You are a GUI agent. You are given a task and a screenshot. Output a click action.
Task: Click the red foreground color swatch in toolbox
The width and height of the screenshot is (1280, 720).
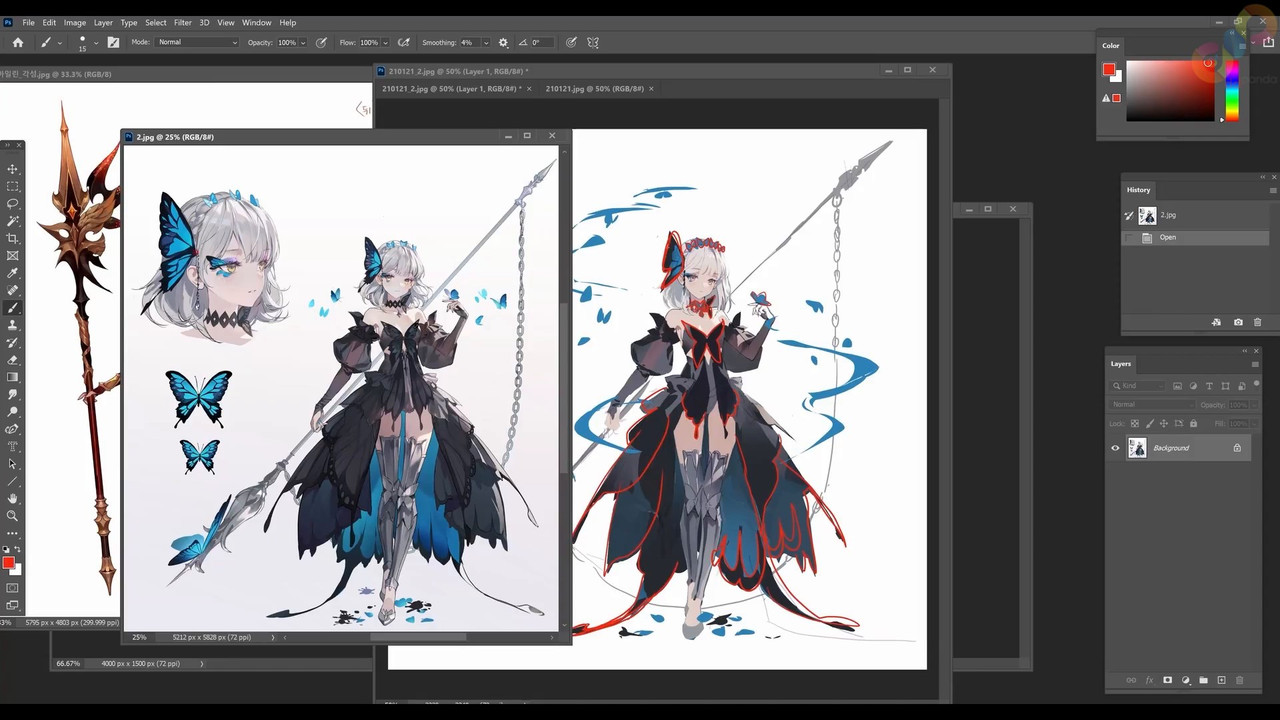[8, 563]
